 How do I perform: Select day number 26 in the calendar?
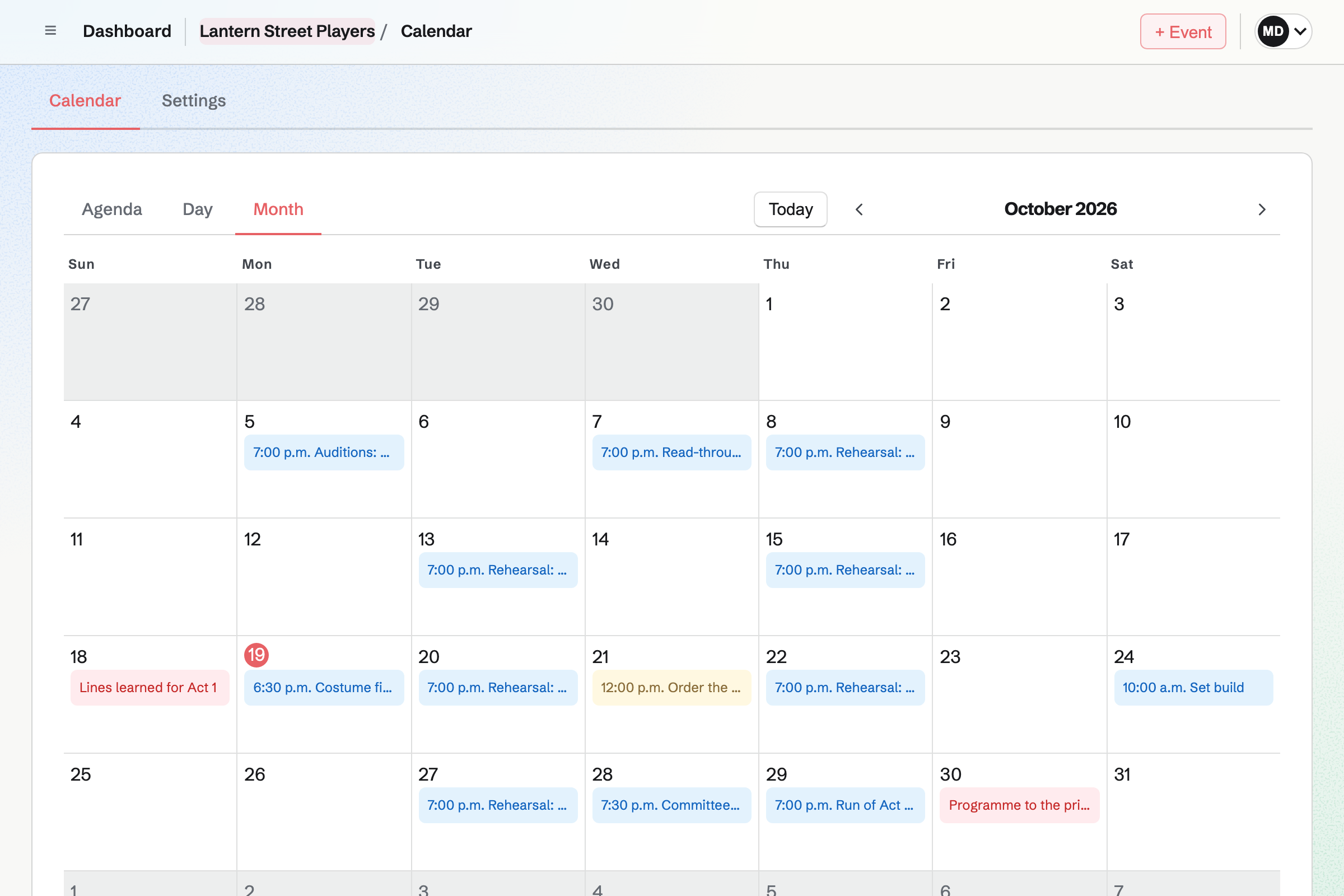click(x=254, y=775)
